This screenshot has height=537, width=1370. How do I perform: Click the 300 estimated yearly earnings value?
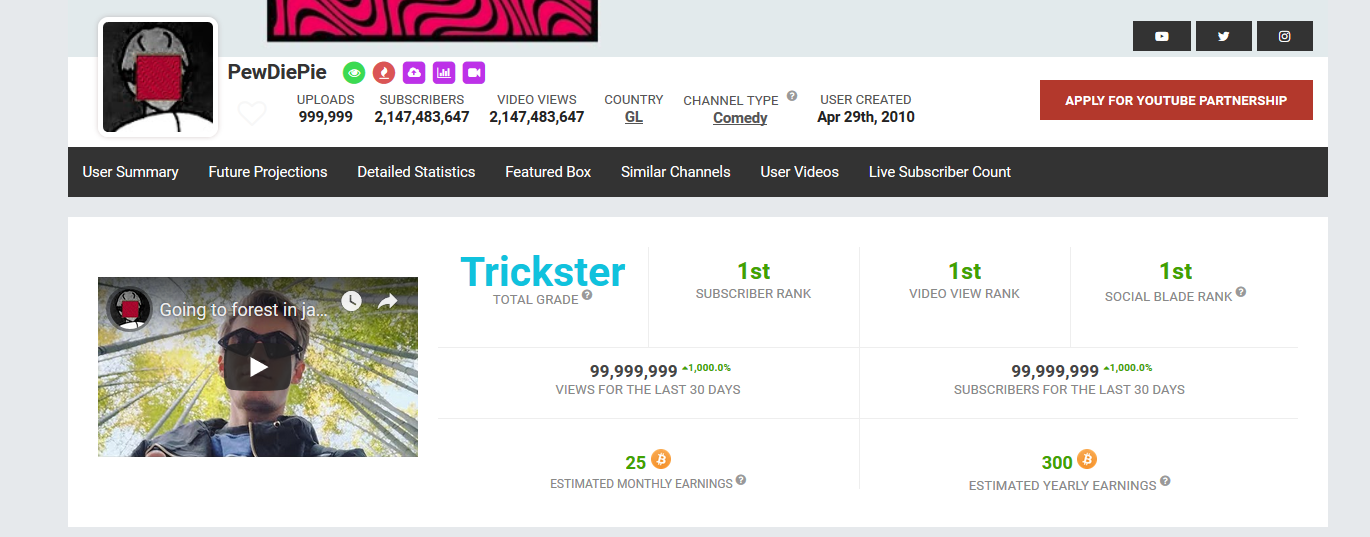pos(1057,462)
